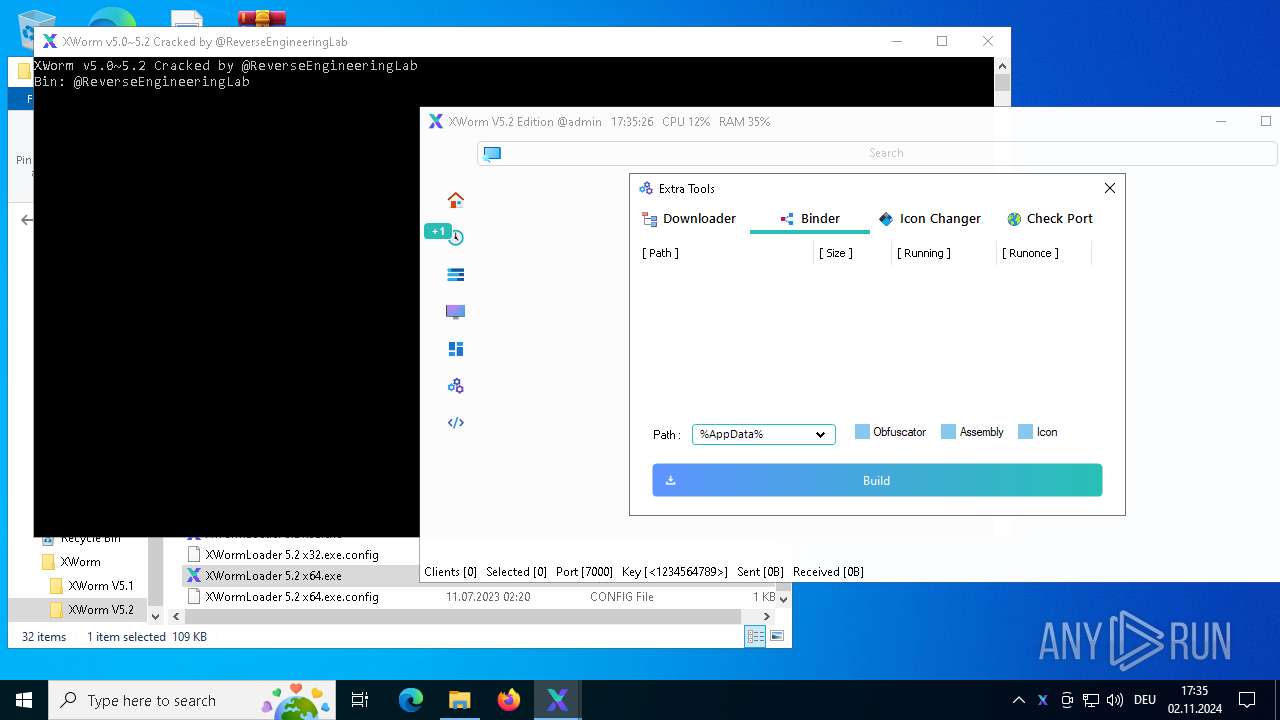1280x720 pixels.
Task: Click the Build button
Action: click(x=877, y=480)
